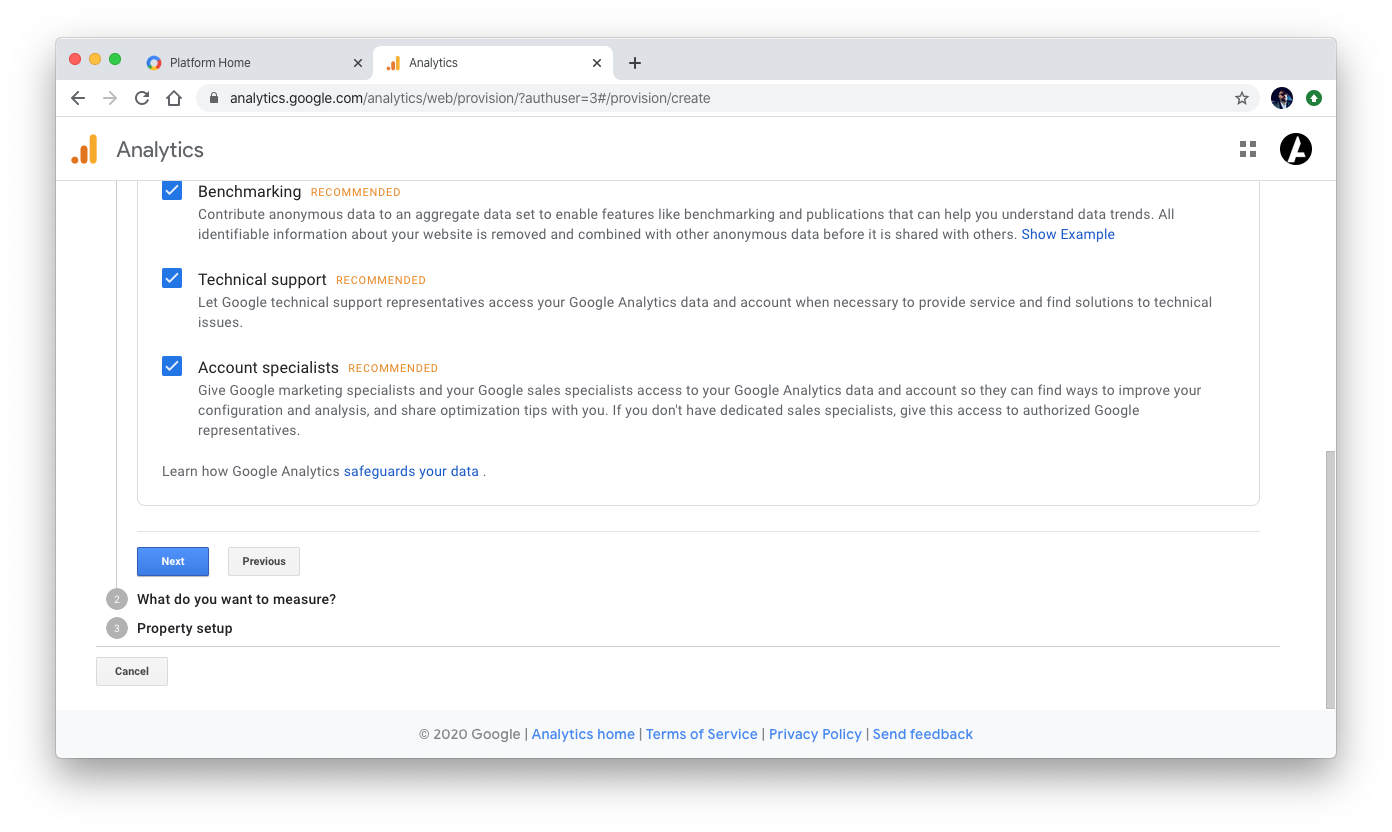Expand step 3 Property setup
Image resolution: width=1392 pixels, height=832 pixels.
pyautogui.click(x=184, y=629)
